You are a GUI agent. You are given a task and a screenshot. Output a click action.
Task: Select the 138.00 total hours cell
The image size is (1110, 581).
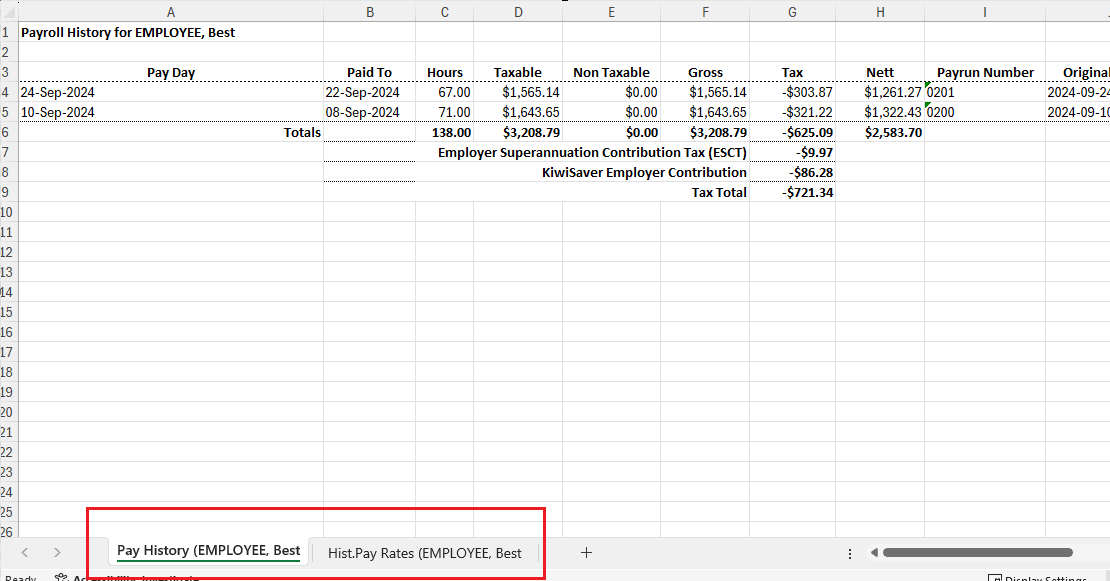click(x=445, y=132)
